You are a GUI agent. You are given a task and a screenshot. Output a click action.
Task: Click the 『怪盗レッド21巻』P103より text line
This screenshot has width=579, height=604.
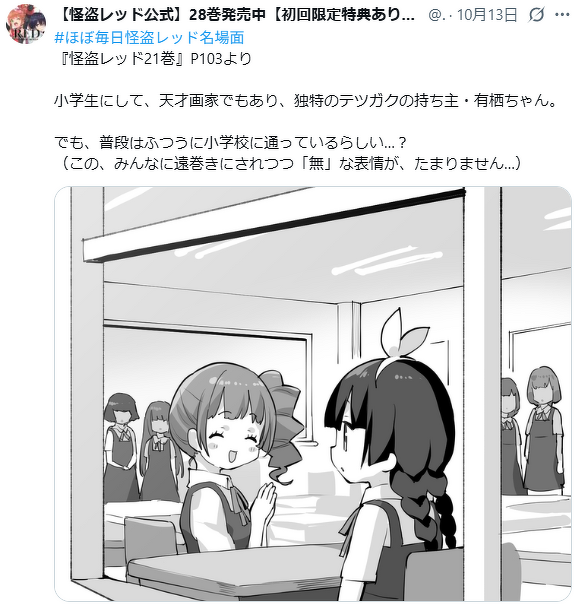pyautogui.click(x=156, y=59)
